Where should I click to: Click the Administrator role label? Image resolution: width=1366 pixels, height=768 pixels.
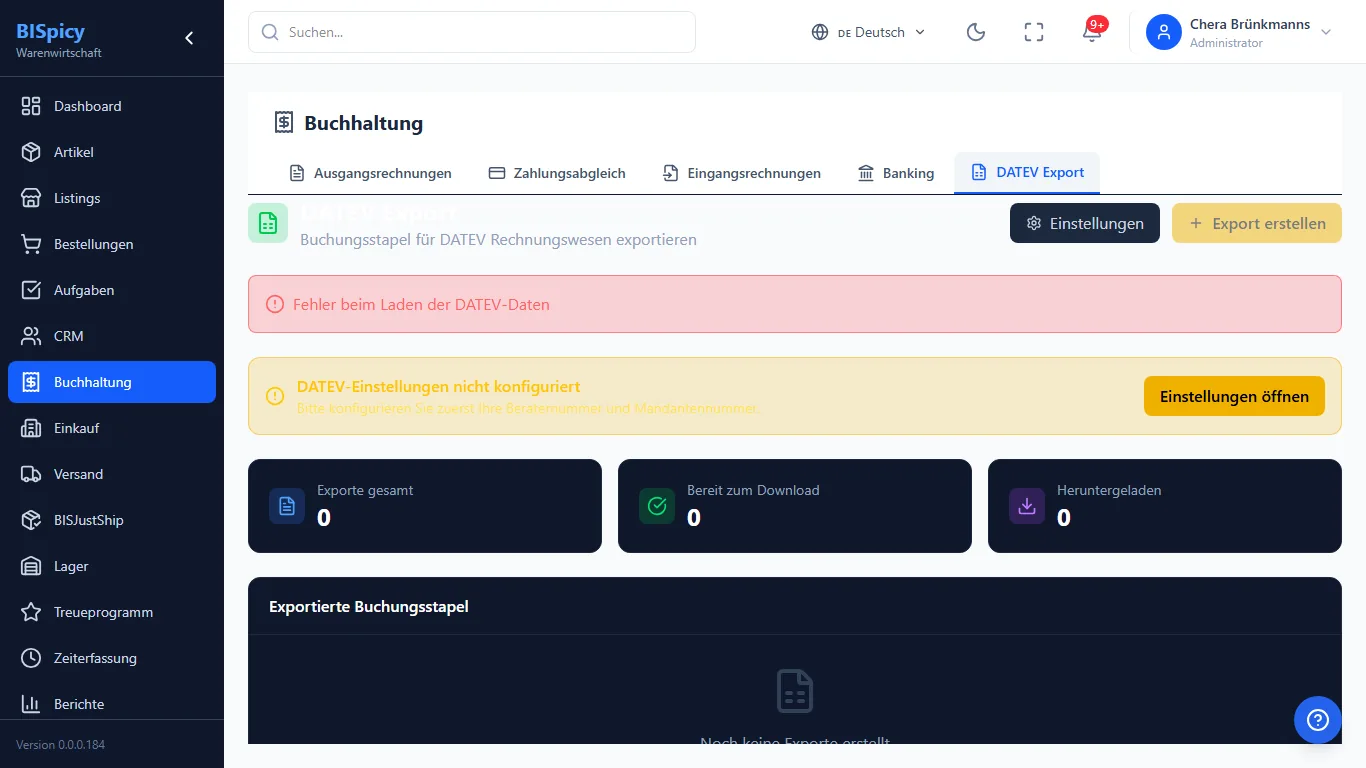coord(1226,43)
